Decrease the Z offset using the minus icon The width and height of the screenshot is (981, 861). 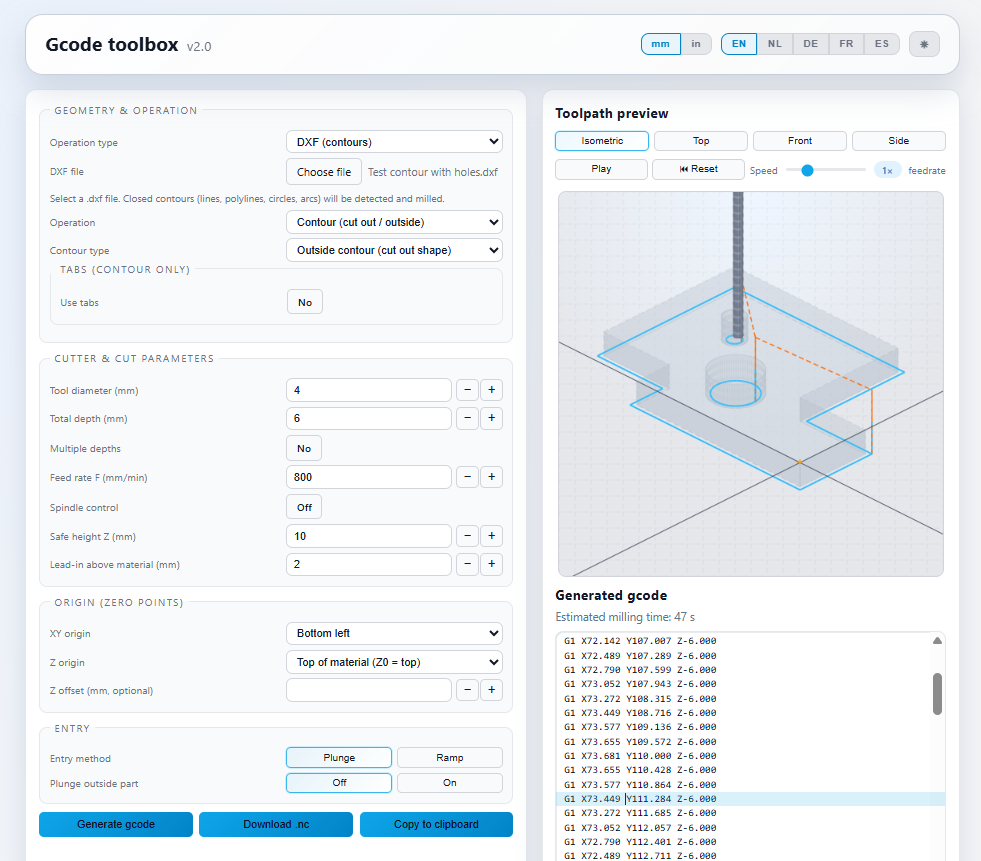click(467, 690)
